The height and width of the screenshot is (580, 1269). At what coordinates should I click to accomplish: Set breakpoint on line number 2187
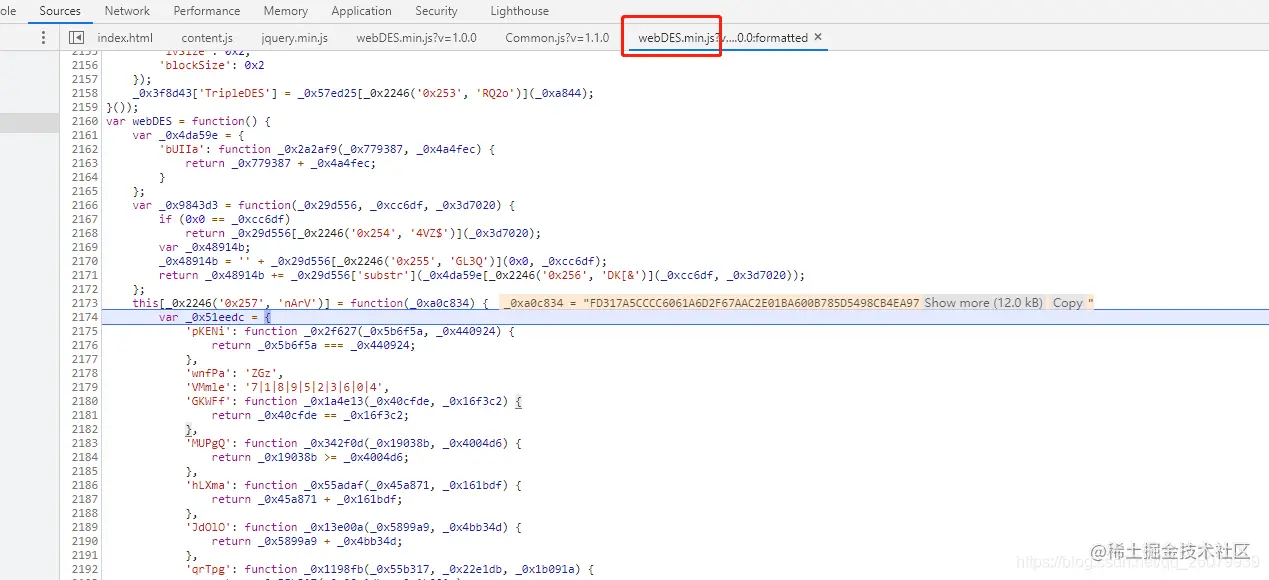pos(85,499)
